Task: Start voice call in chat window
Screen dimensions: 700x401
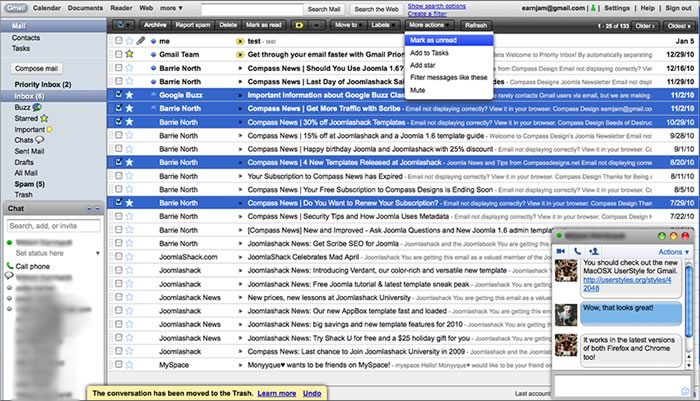Action: coord(577,251)
